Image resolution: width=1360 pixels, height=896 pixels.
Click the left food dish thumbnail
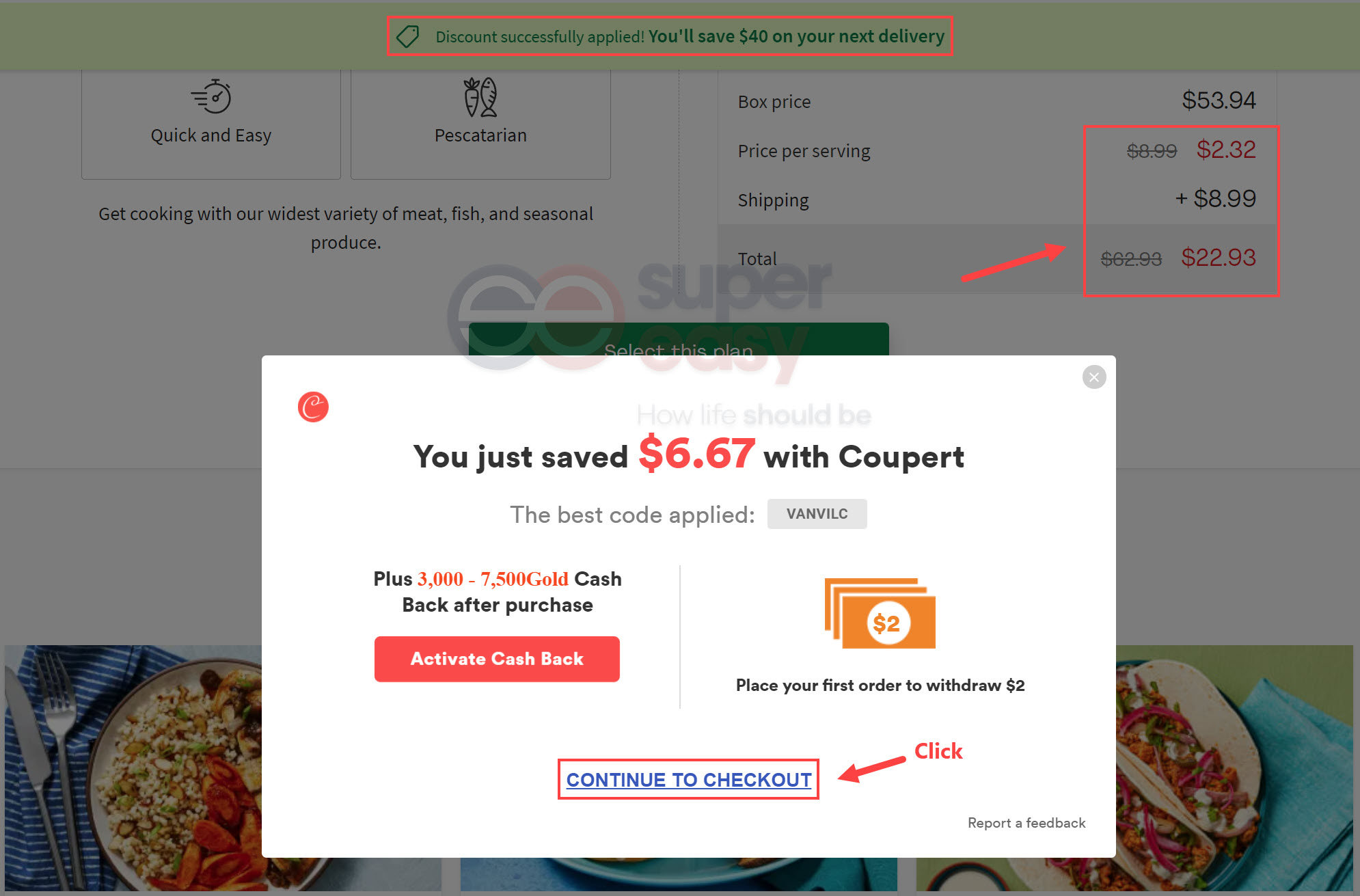coord(150,780)
